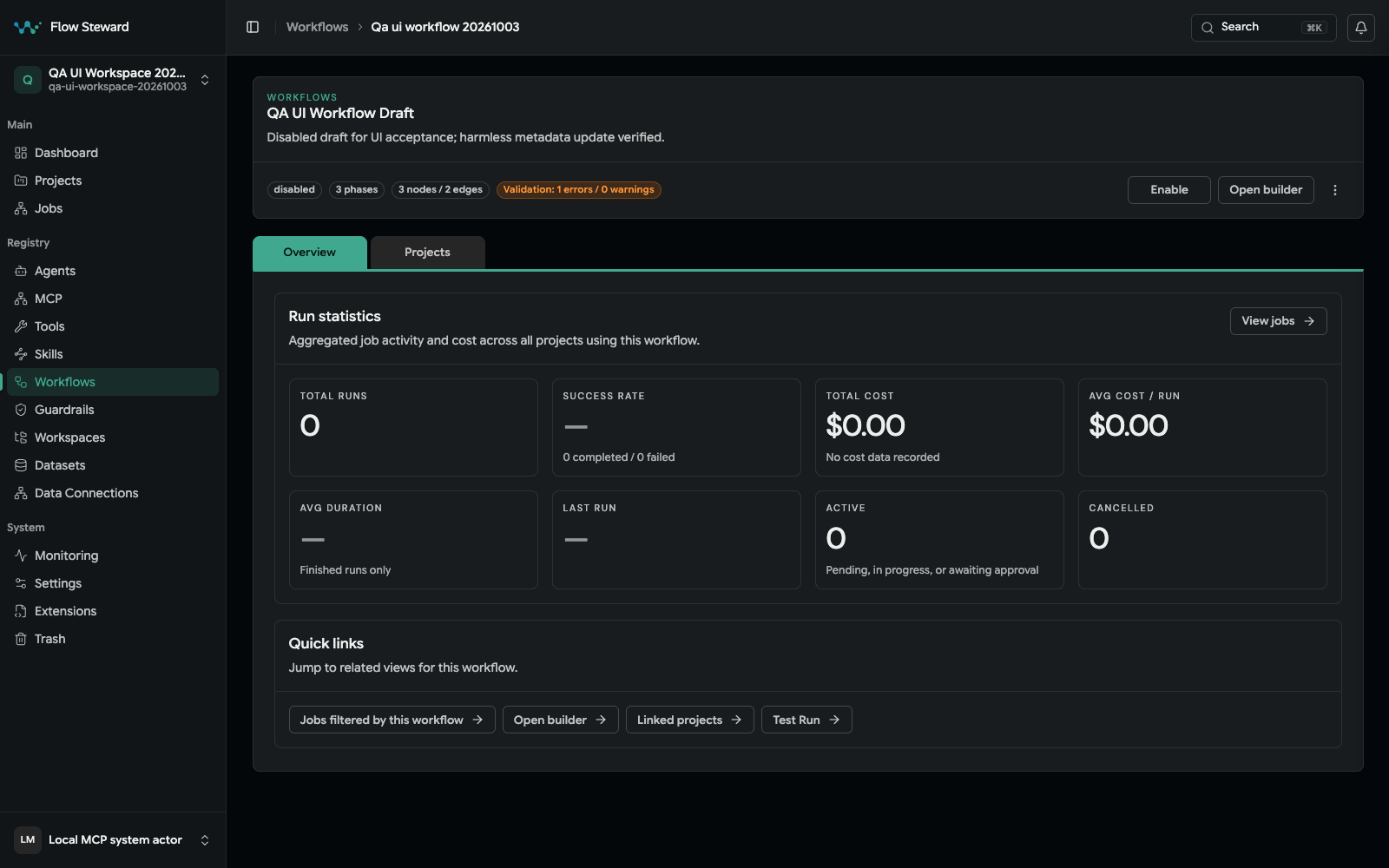Go to Projects in the sidebar
The height and width of the screenshot is (868, 1389).
[x=113, y=181]
